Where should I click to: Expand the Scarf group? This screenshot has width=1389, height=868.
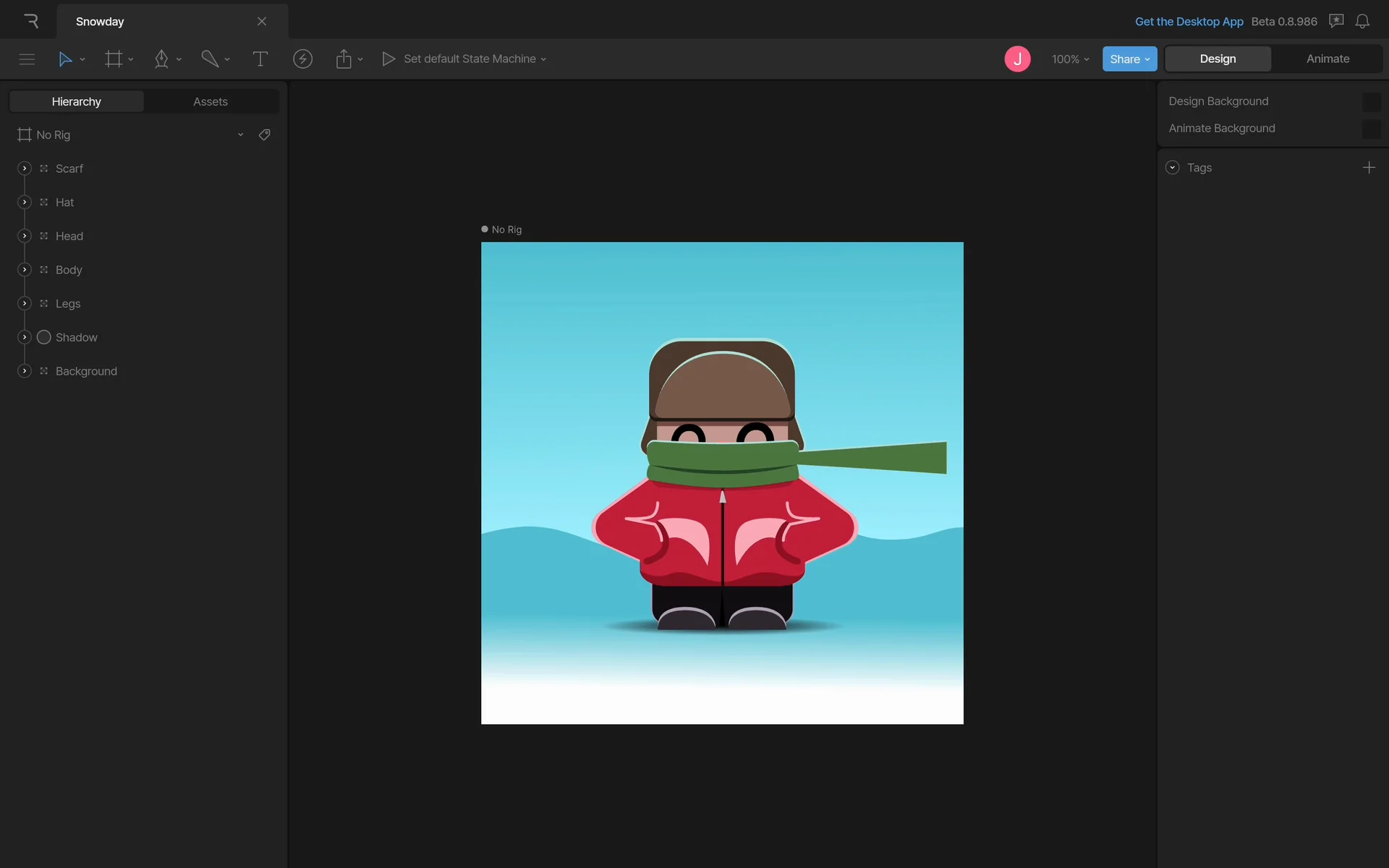25,169
